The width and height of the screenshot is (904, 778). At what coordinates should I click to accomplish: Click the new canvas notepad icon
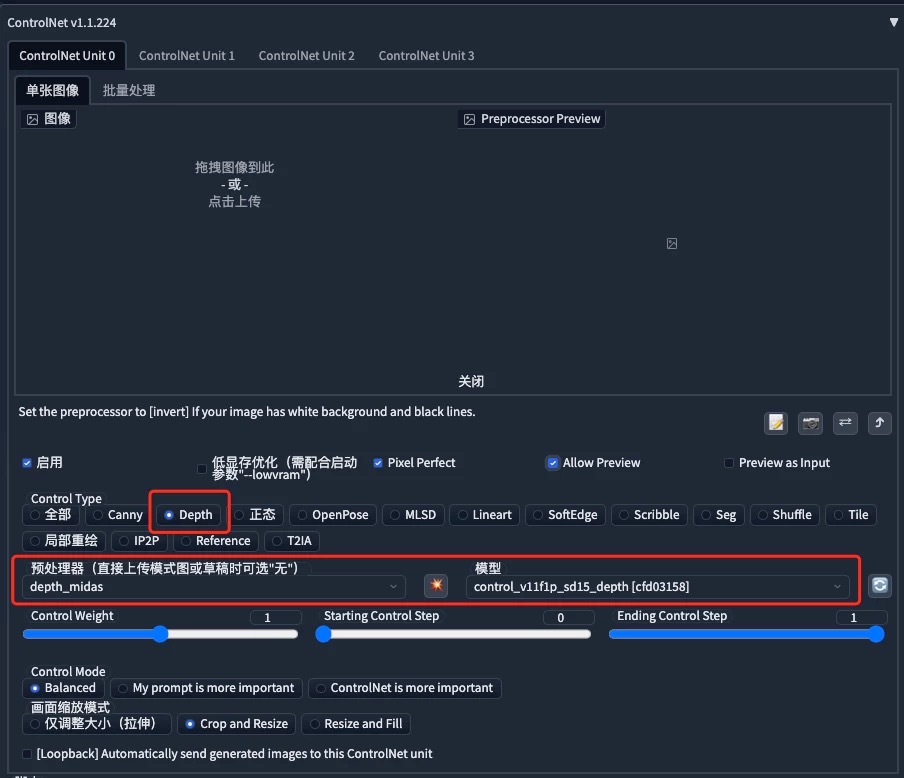776,423
